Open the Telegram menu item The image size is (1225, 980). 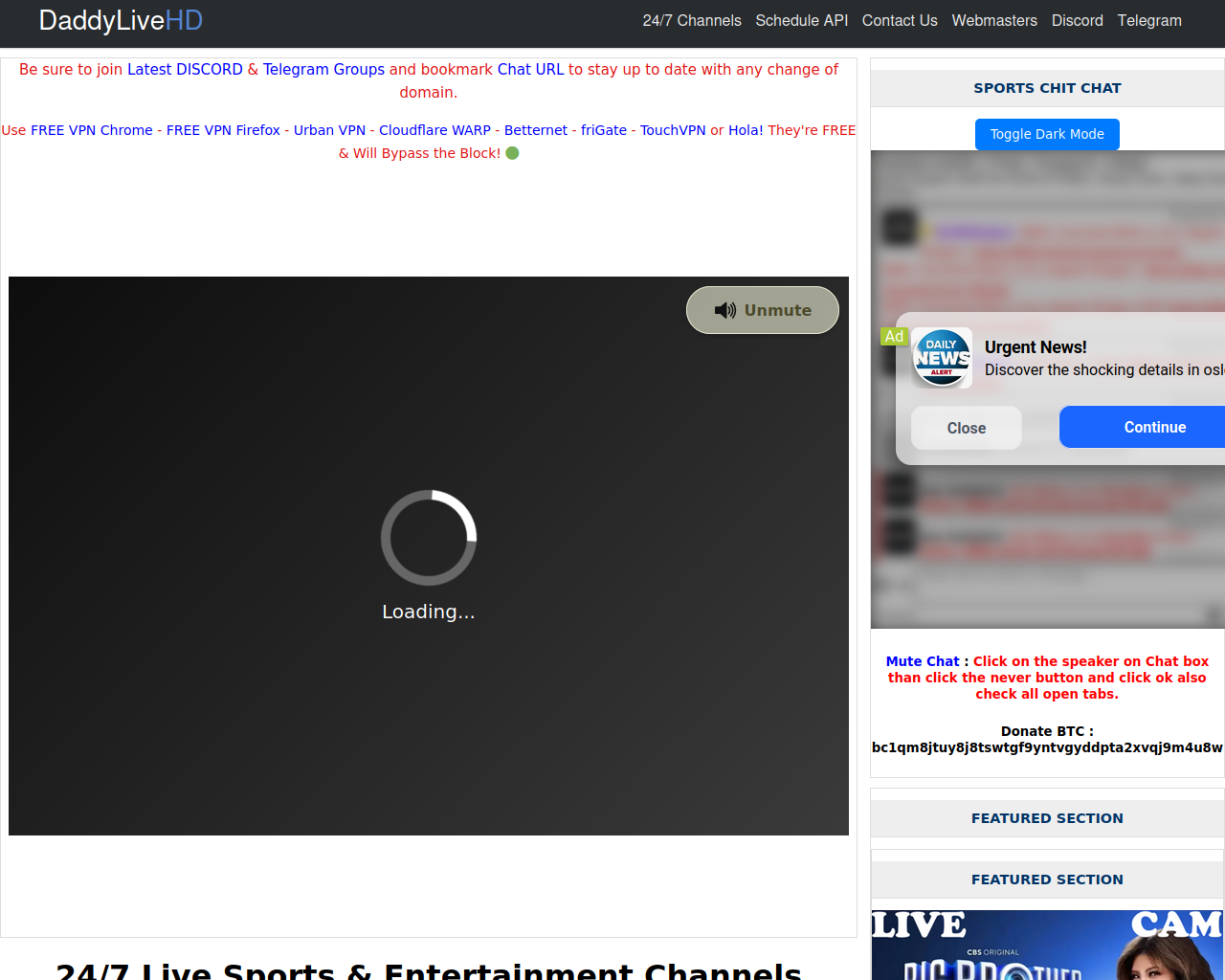pyautogui.click(x=1149, y=20)
